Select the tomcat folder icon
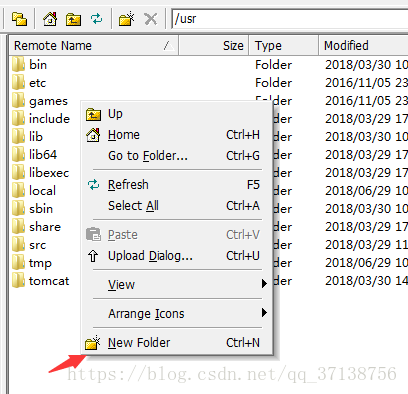 [18, 280]
